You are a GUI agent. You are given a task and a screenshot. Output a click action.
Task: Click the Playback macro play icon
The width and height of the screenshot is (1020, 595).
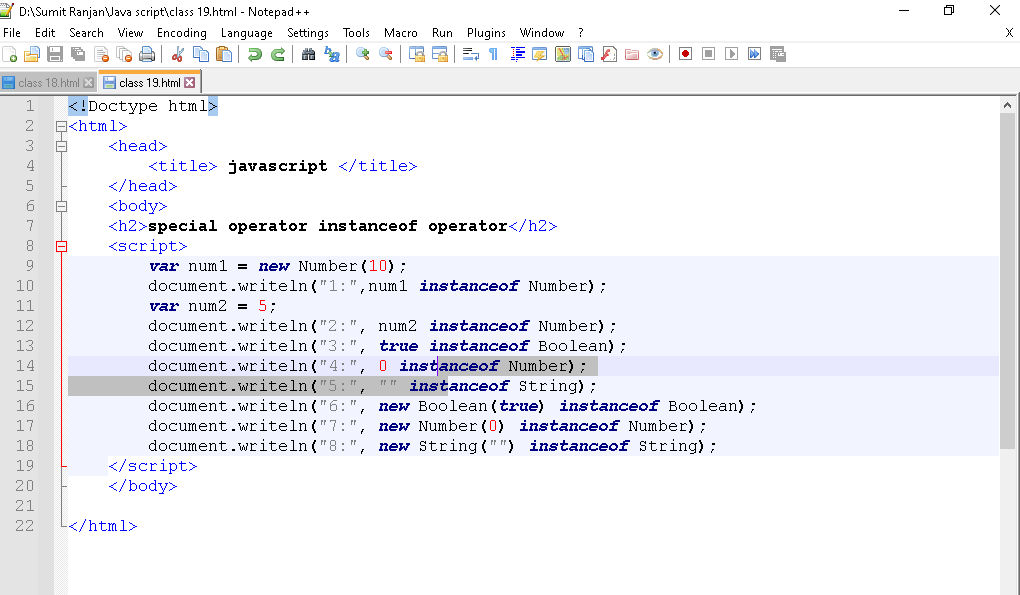pyautogui.click(x=732, y=54)
